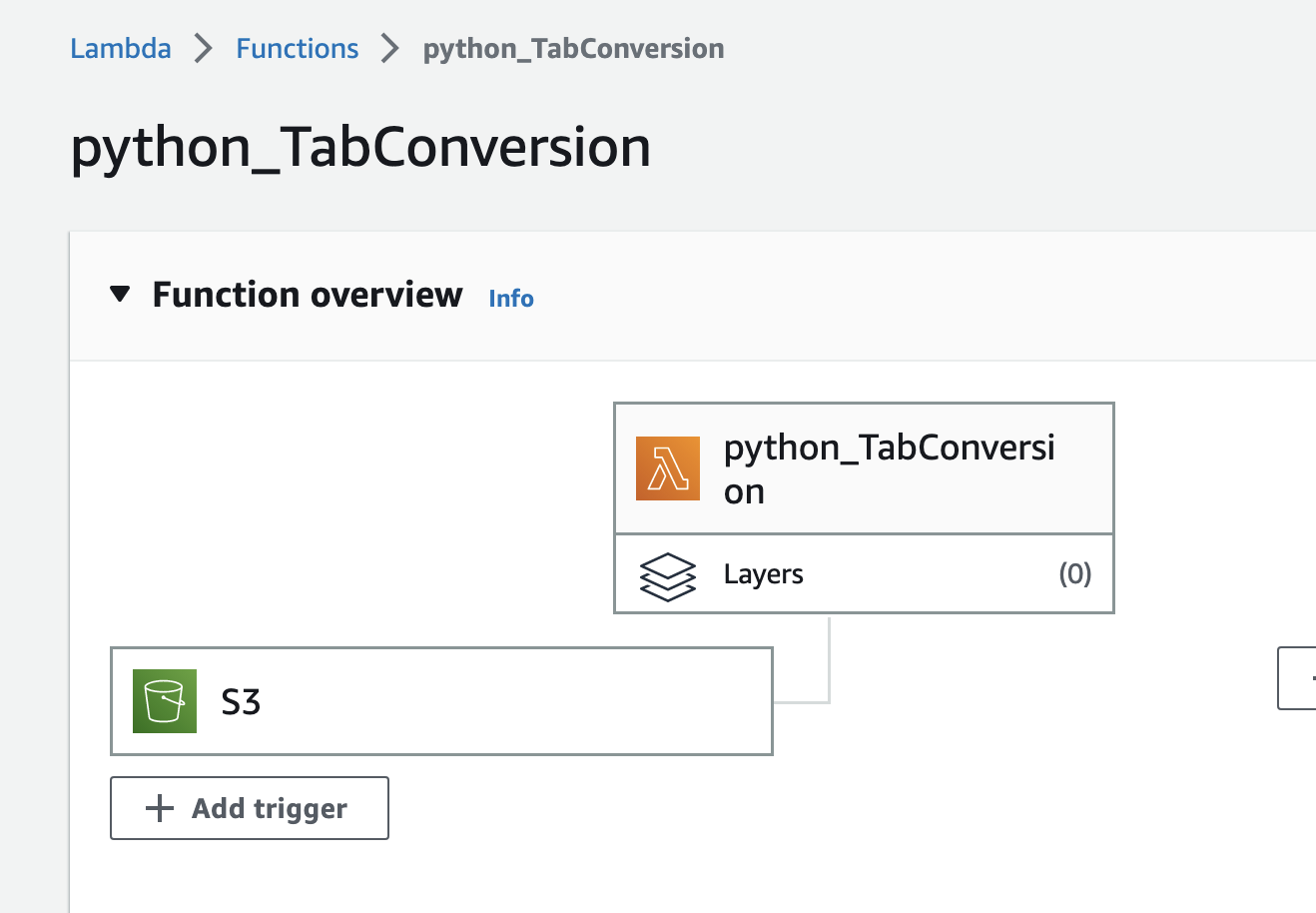
Task: Click the partially visible button at right edge
Action: (x=1297, y=678)
